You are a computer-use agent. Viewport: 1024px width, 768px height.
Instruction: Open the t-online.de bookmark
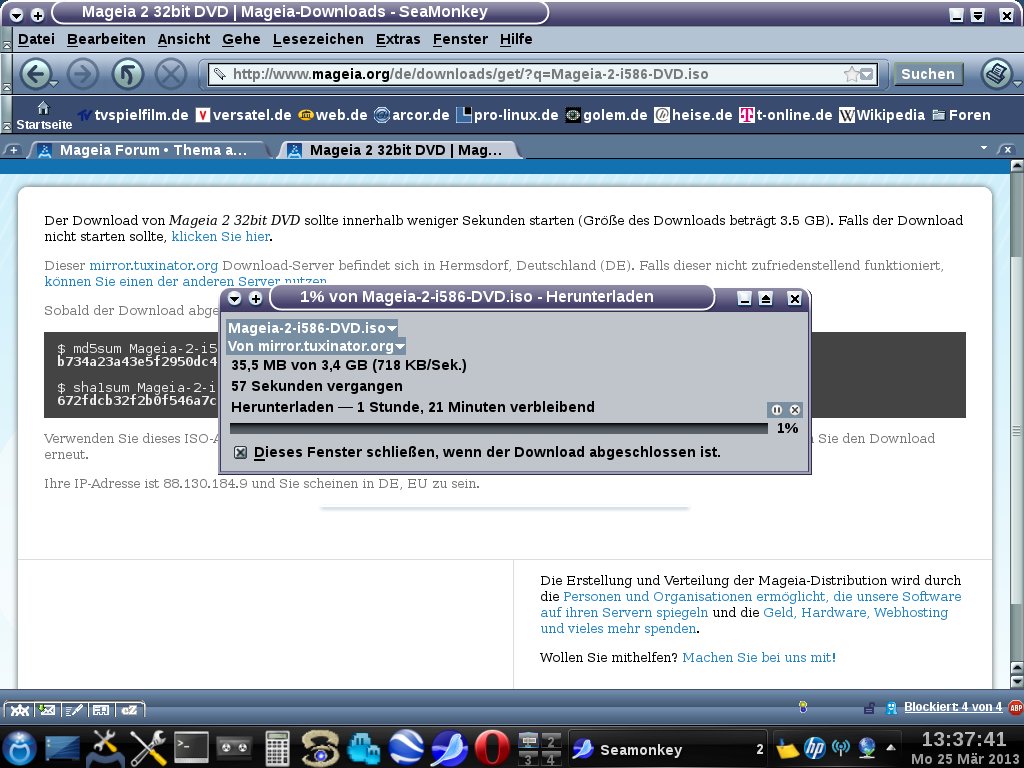(786, 115)
